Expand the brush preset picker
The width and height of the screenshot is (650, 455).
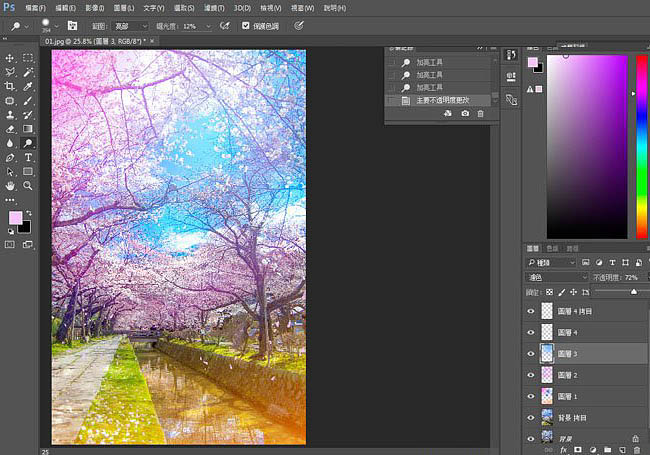50,25
